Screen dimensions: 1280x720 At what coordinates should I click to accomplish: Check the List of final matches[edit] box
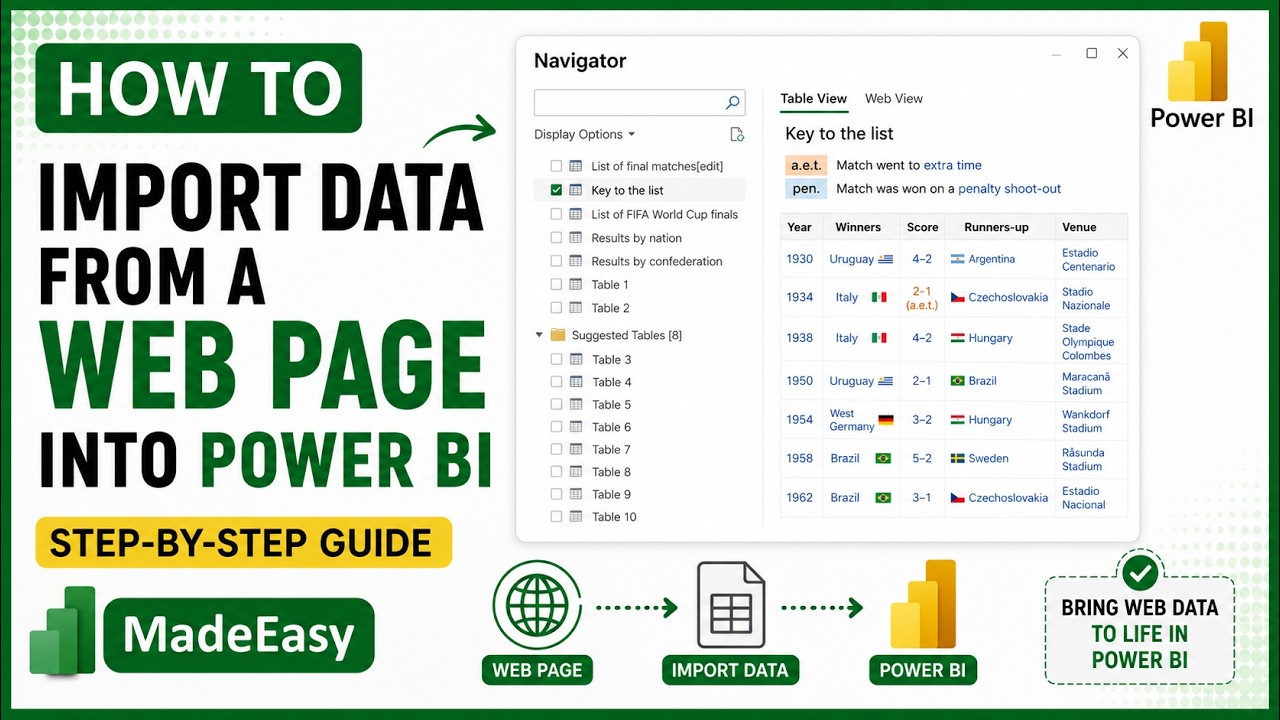point(556,166)
